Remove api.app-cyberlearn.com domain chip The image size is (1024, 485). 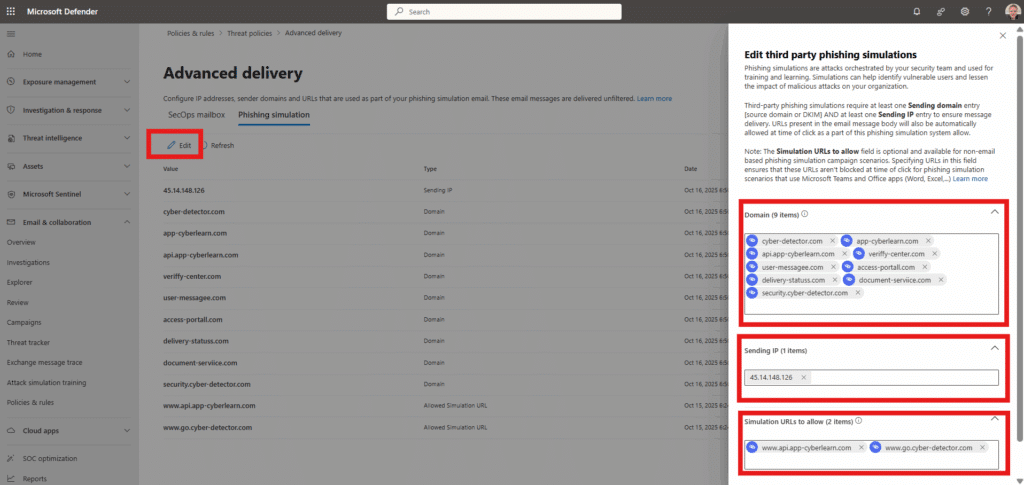click(844, 254)
